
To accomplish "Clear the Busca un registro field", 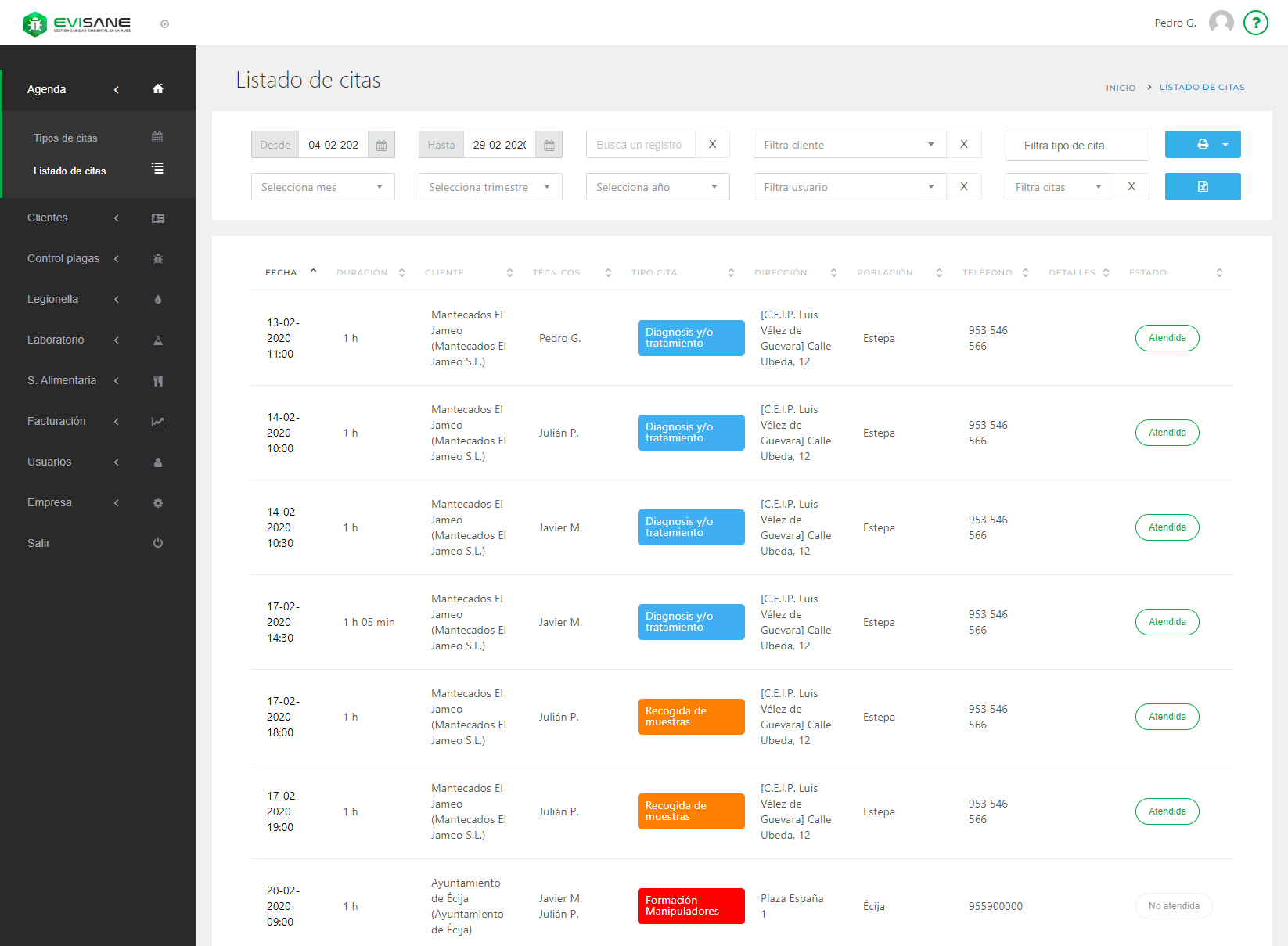I will point(712,144).
